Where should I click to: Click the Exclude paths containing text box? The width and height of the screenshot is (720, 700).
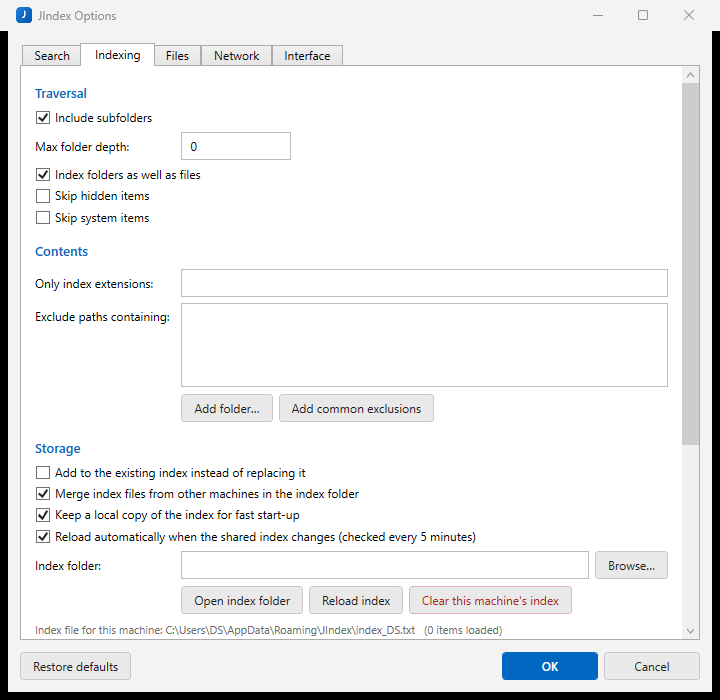[x=424, y=345]
